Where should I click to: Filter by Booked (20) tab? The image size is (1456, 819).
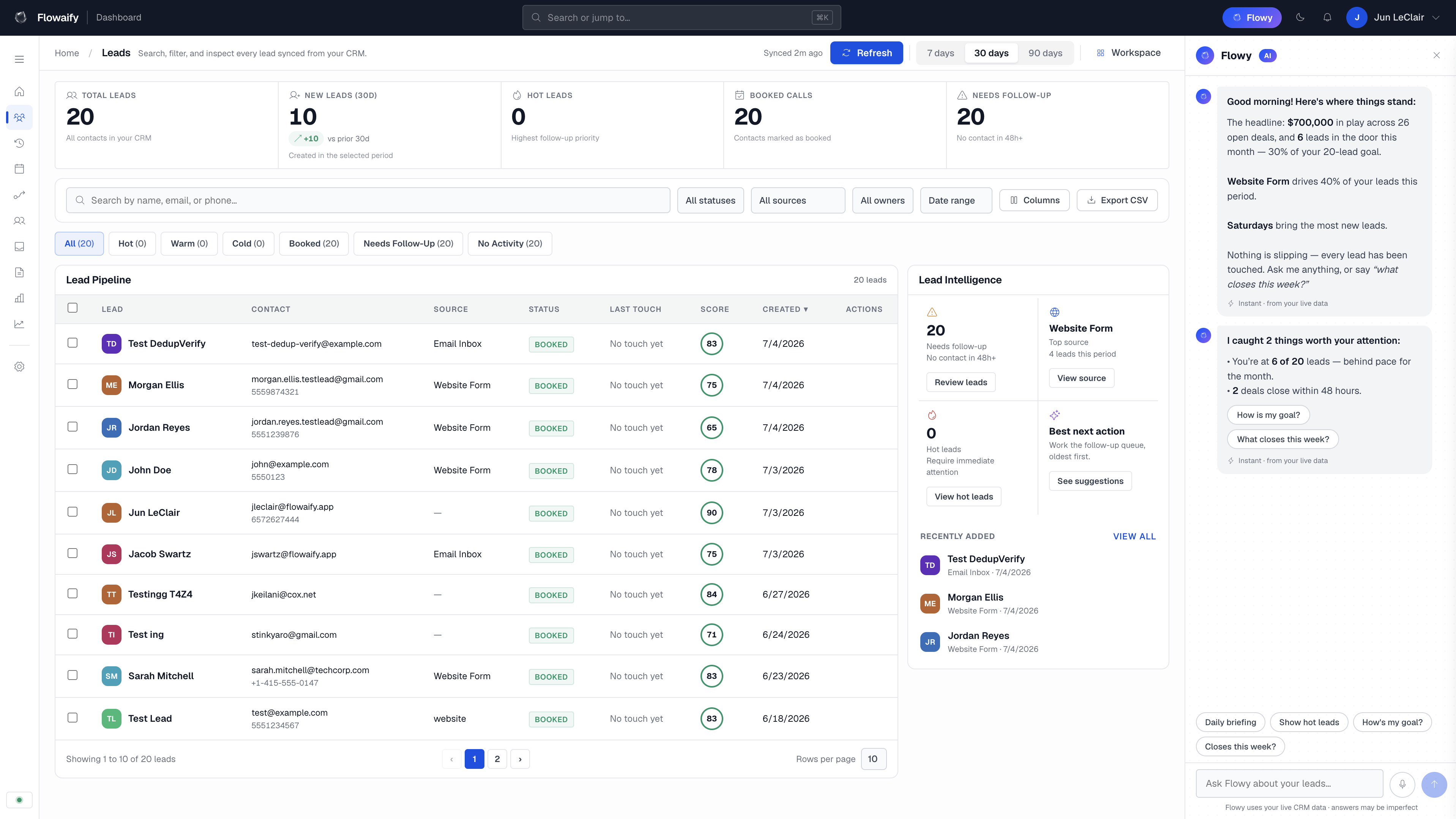tap(314, 244)
